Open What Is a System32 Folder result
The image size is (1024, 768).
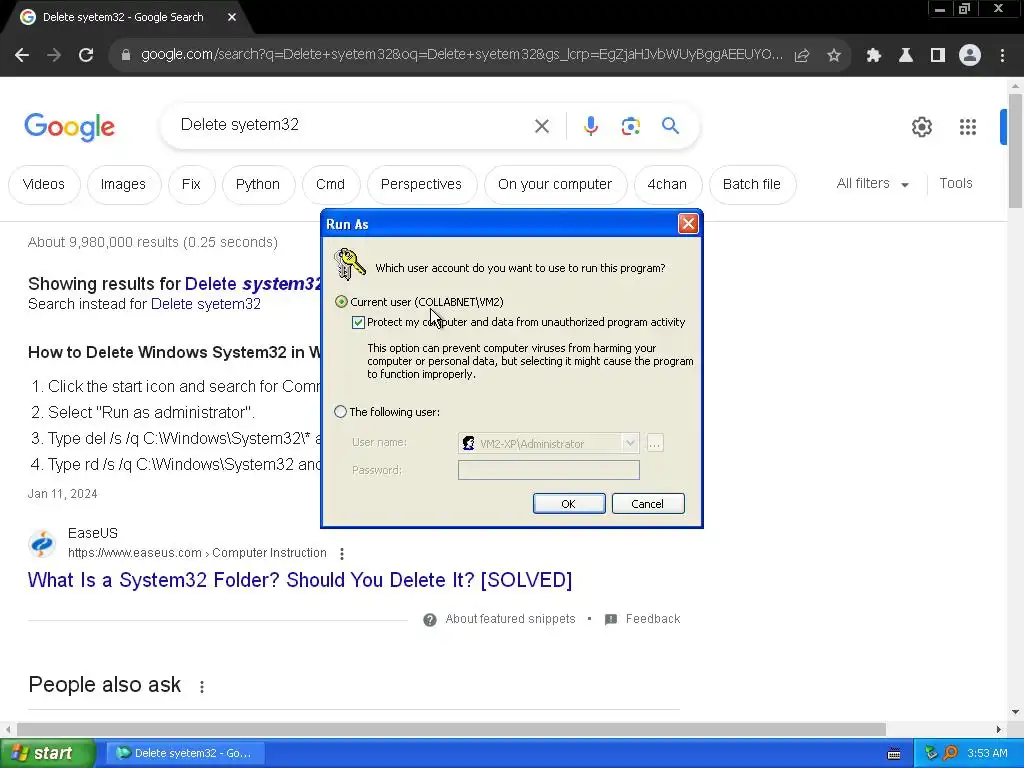click(300, 580)
